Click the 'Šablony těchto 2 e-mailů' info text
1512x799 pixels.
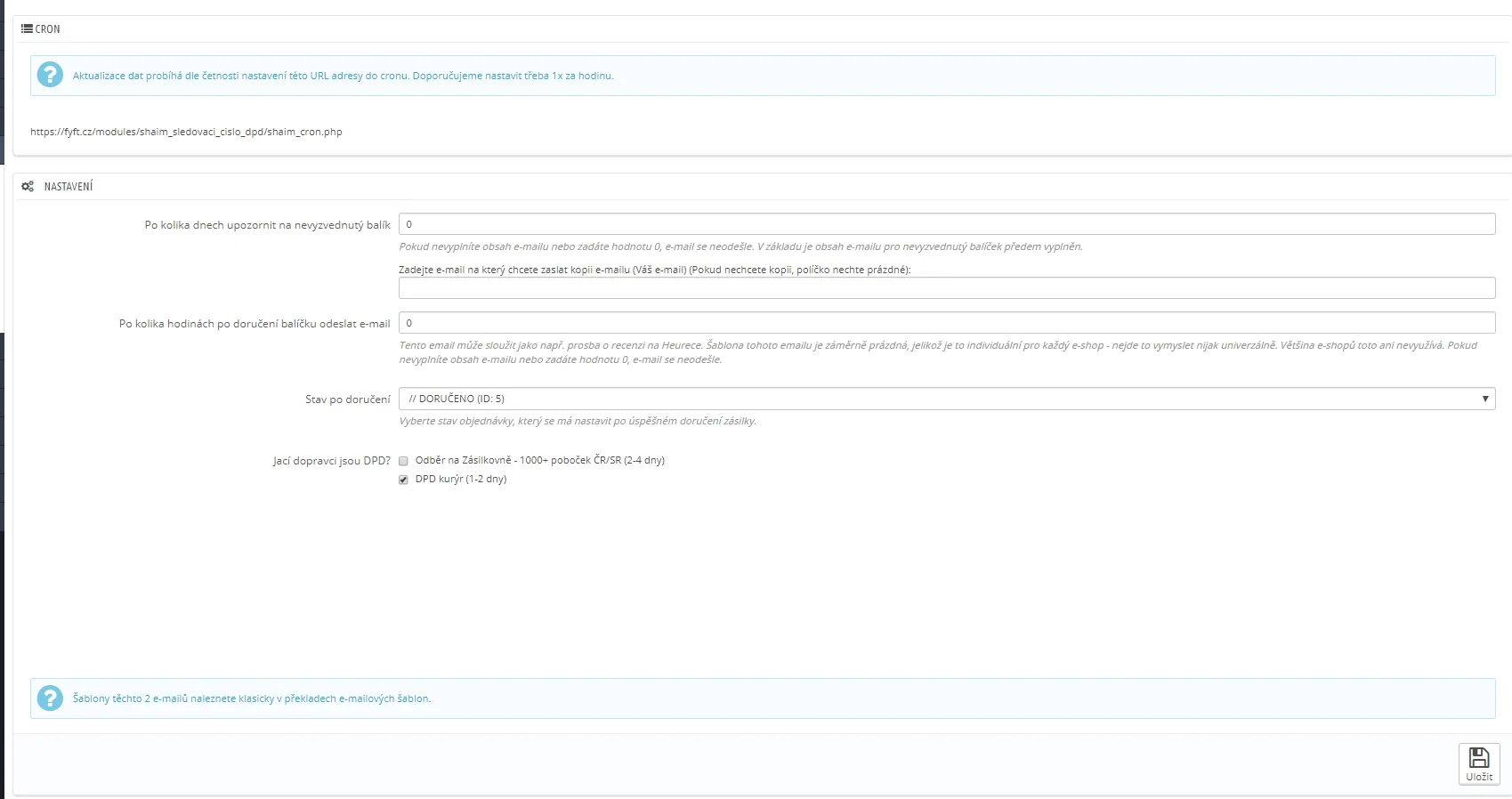click(251, 698)
